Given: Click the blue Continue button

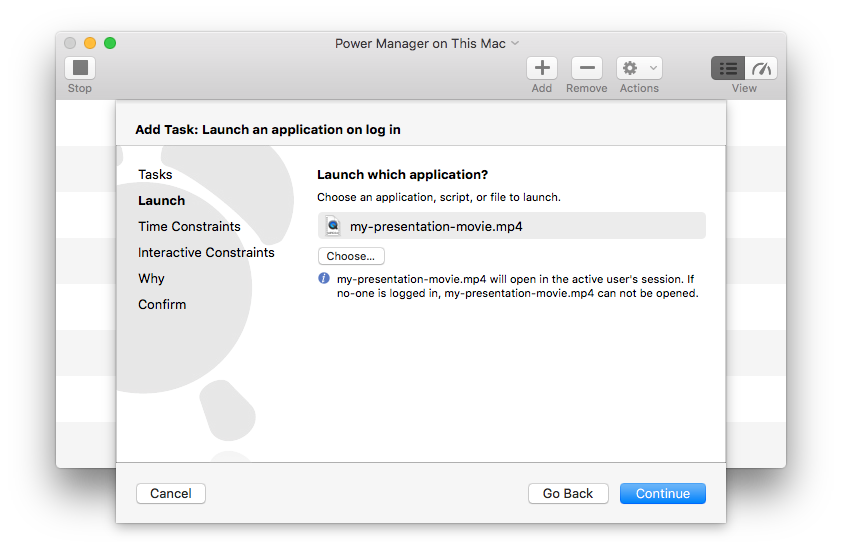Looking at the screenshot, I should pos(662,493).
